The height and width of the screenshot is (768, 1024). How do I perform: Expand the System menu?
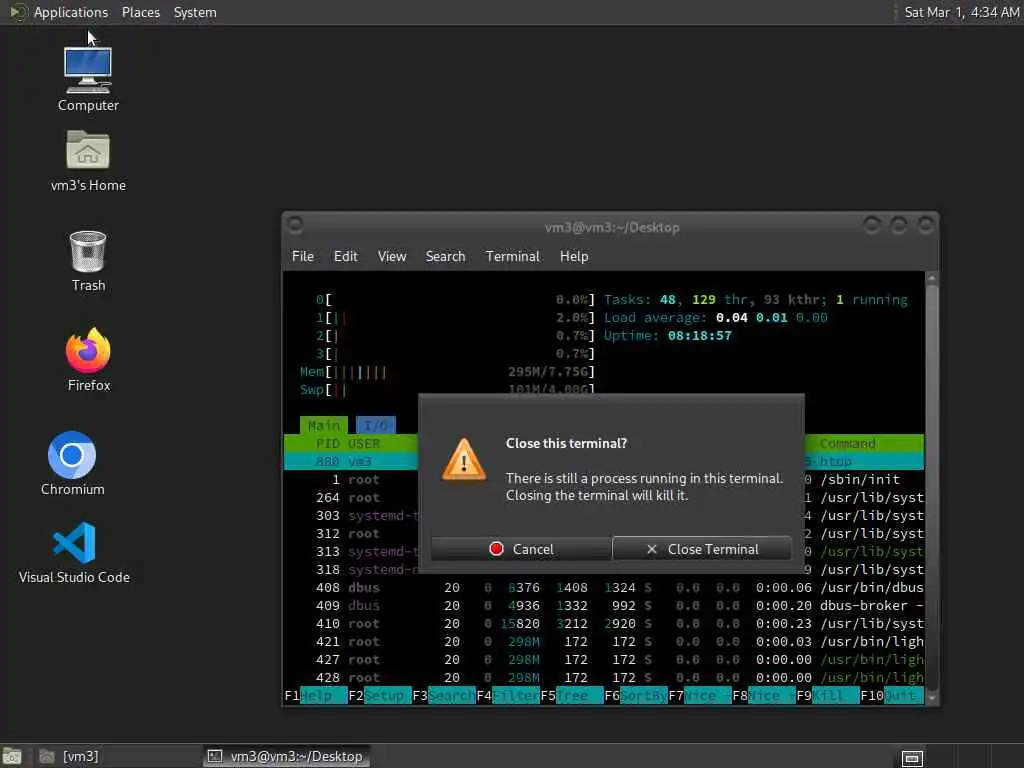click(195, 12)
